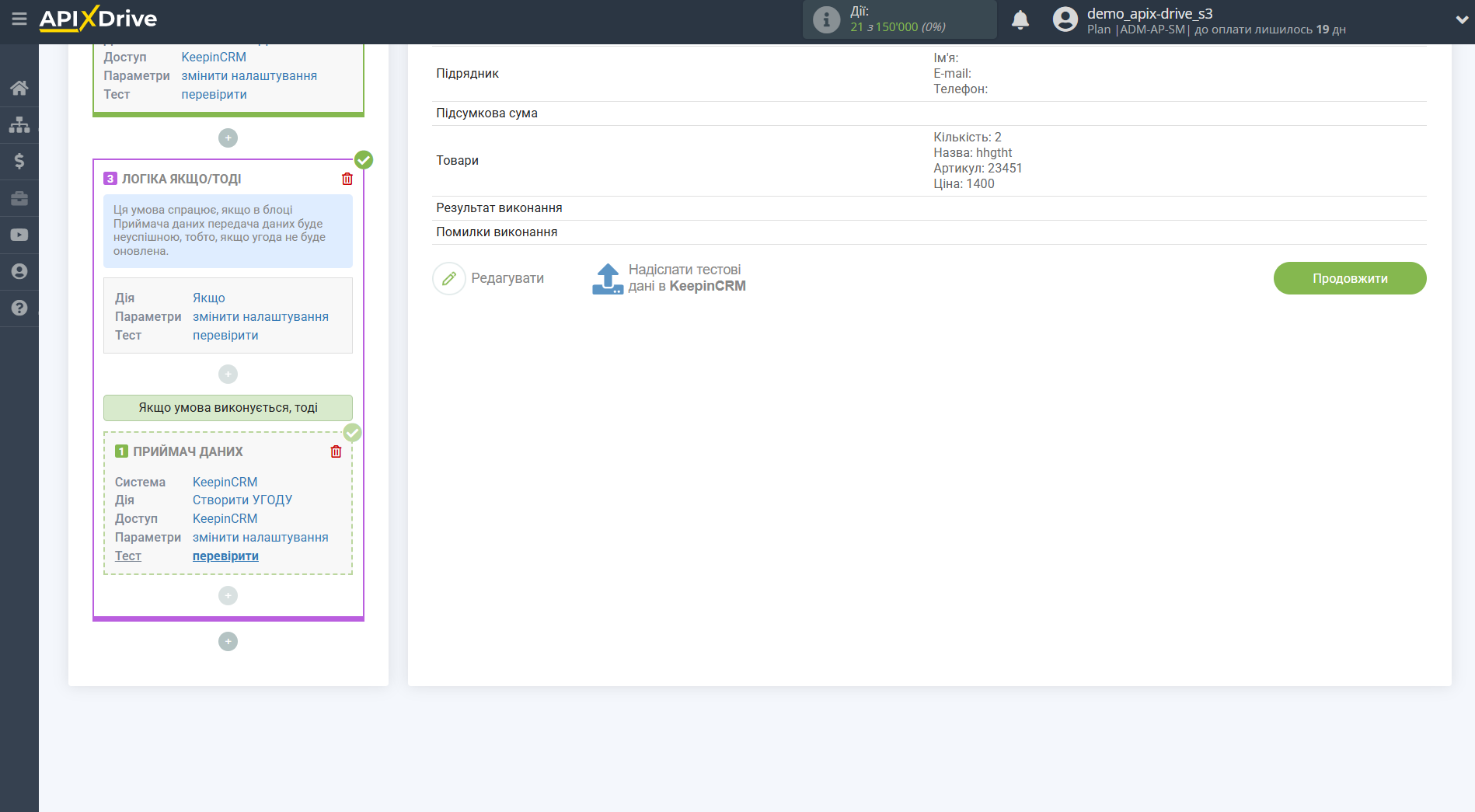Open notifications bell
This screenshot has width=1475, height=812.
tap(1020, 20)
